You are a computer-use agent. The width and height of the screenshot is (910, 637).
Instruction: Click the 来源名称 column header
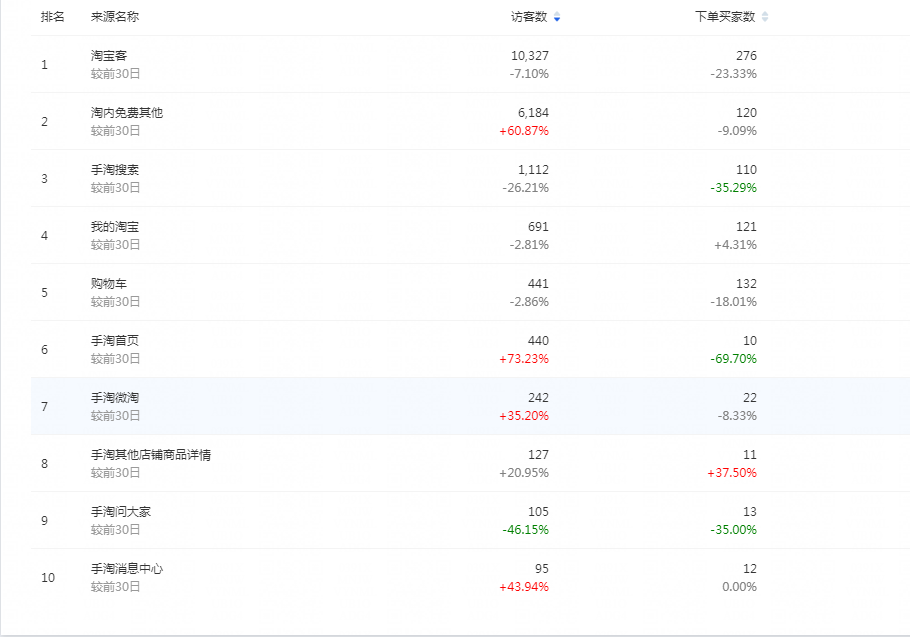[x=115, y=17]
